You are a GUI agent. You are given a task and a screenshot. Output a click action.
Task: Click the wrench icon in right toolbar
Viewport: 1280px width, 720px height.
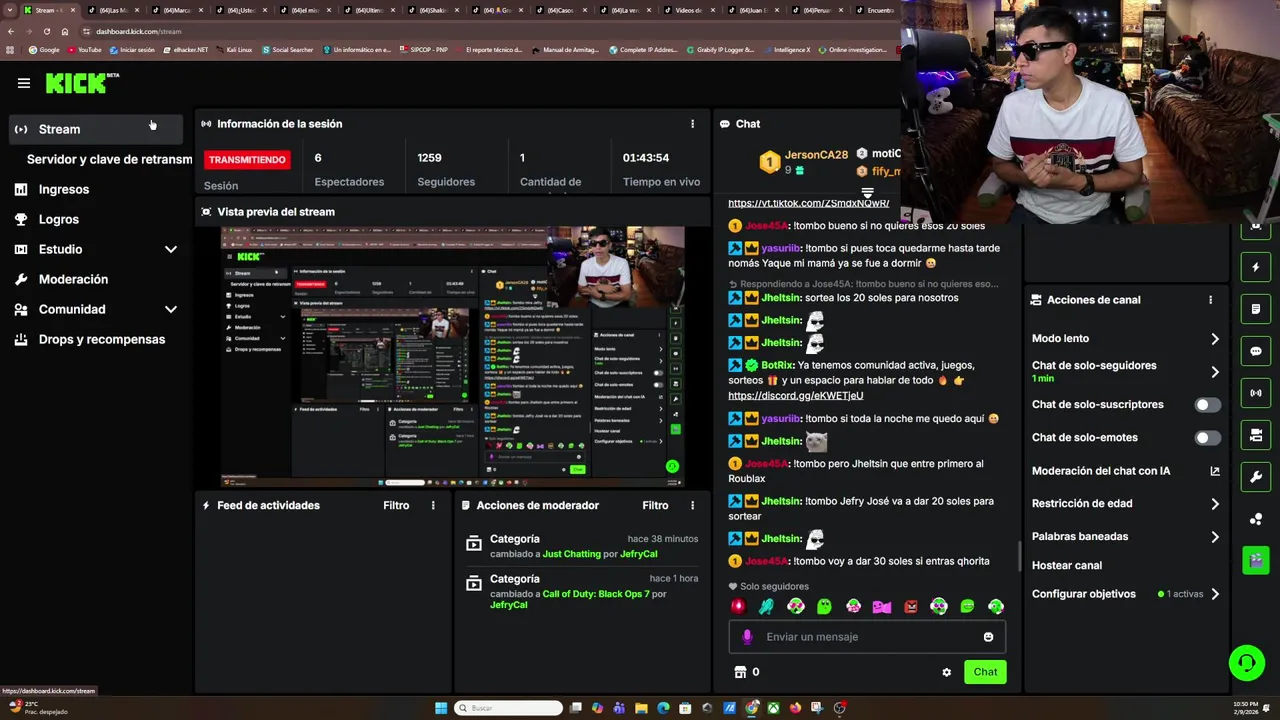coord(1256,477)
